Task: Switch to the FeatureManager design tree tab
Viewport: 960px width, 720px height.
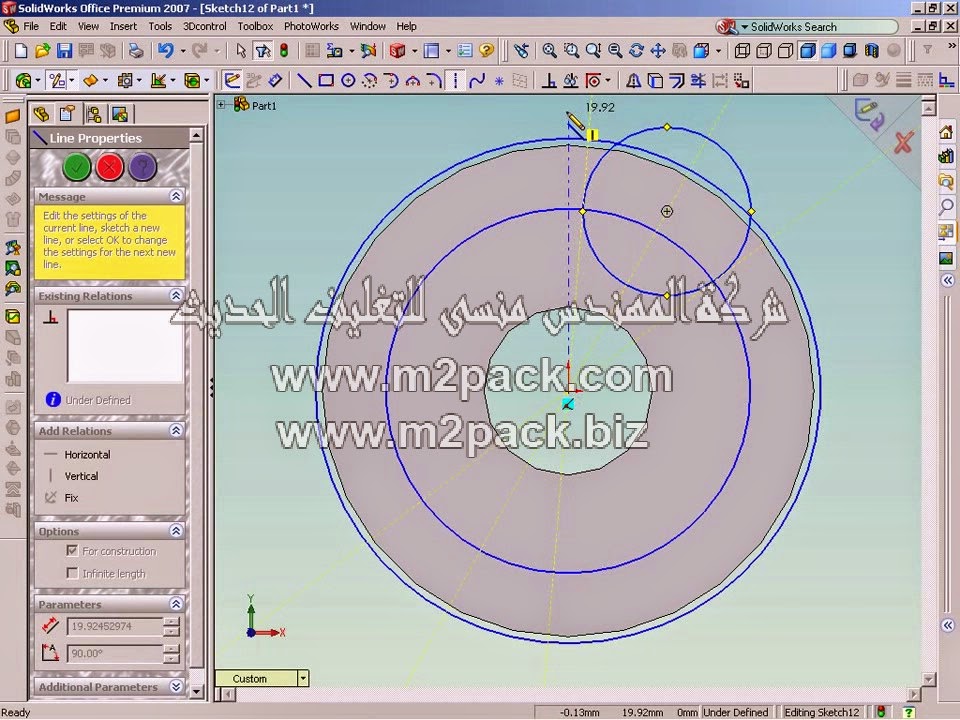Action: pyautogui.click(x=42, y=114)
